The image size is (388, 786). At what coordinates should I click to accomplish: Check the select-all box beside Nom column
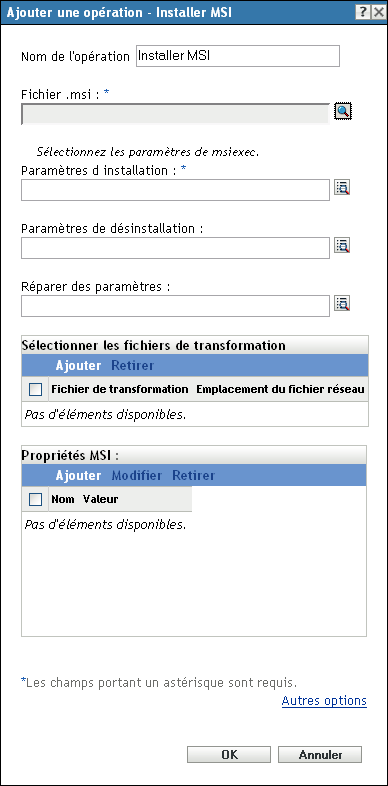click(x=36, y=499)
